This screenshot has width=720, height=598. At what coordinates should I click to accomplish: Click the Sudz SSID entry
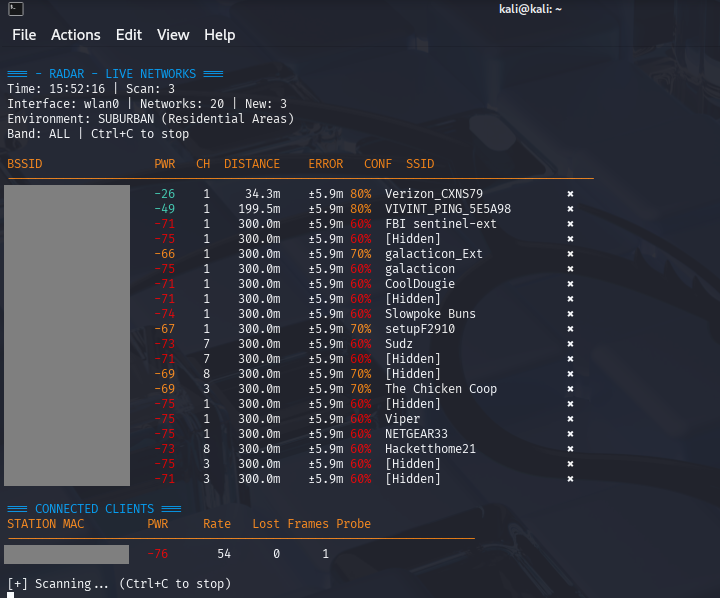[x=399, y=344]
